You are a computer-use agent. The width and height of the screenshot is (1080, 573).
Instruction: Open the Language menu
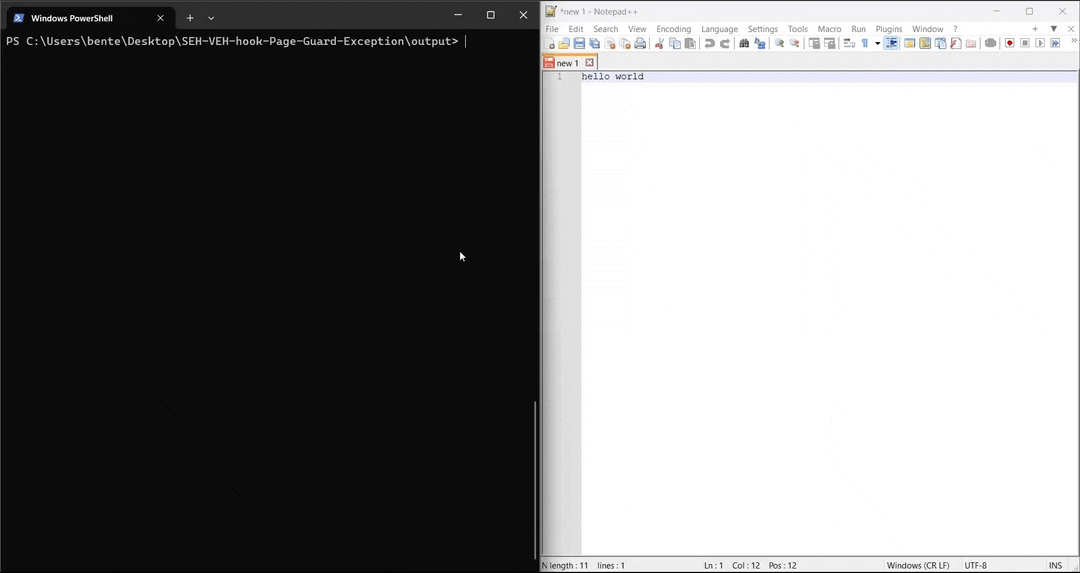719,29
